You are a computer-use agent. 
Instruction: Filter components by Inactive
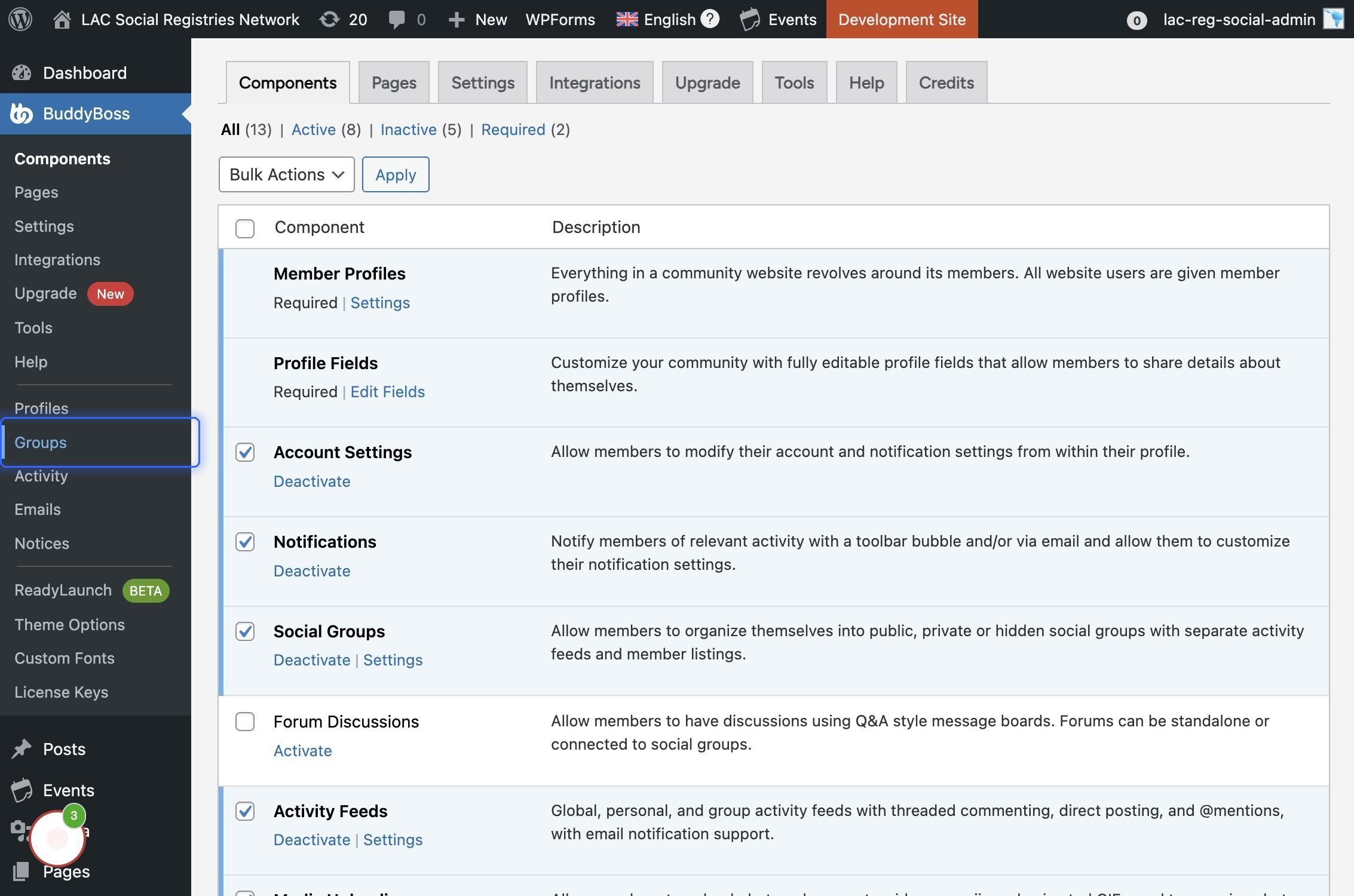(408, 130)
